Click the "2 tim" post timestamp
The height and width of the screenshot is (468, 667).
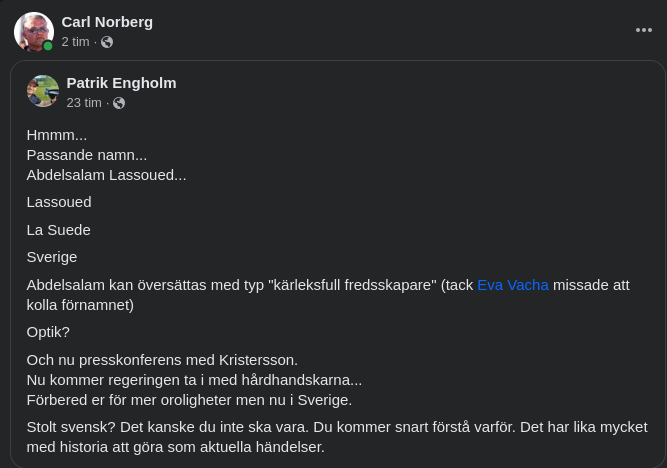[75, 42]
